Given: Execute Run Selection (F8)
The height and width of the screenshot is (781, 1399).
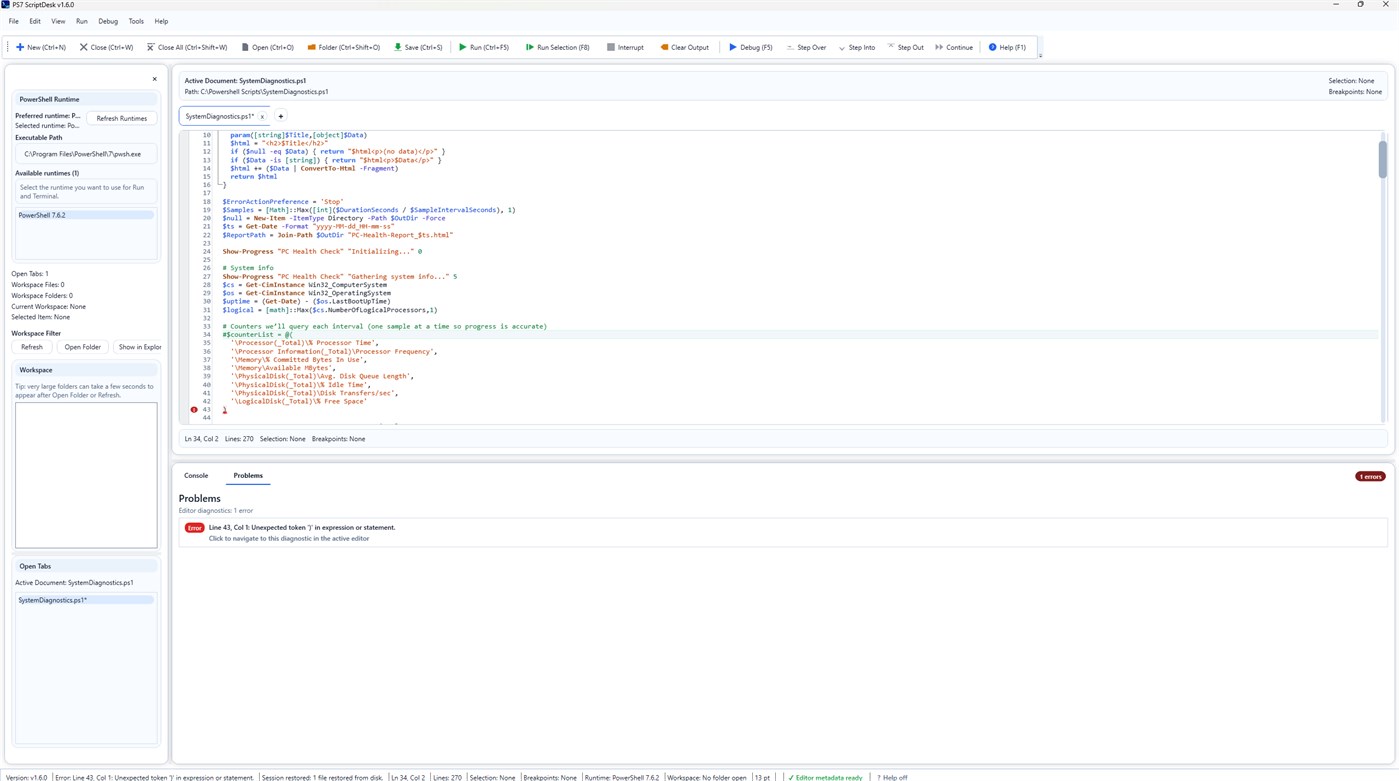Looking at the screenshot, I should coord(557,47).
